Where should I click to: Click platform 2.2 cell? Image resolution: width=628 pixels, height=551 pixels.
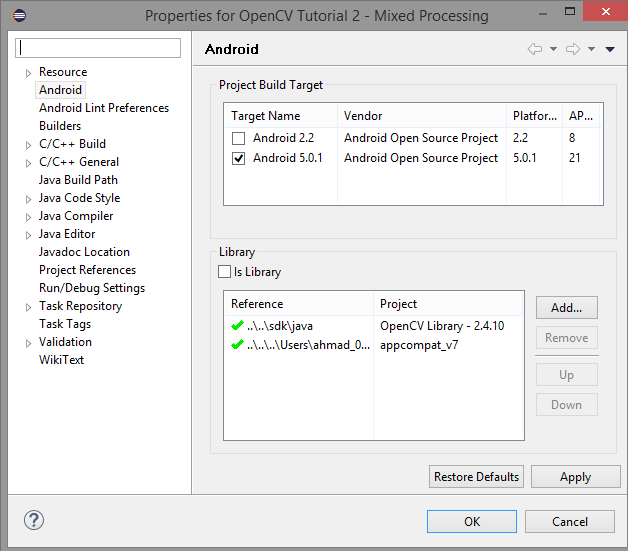[x=520, y=138]
